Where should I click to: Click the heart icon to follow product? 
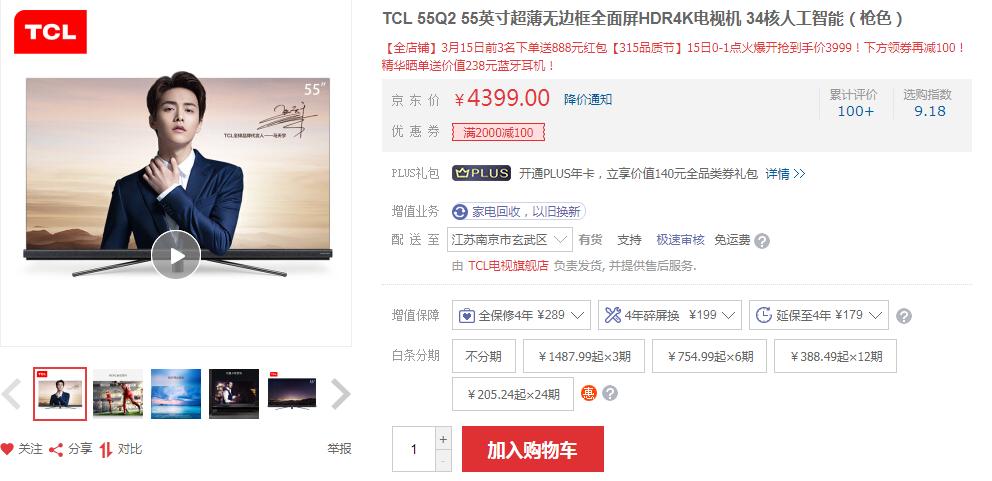(x=7, y=449)
